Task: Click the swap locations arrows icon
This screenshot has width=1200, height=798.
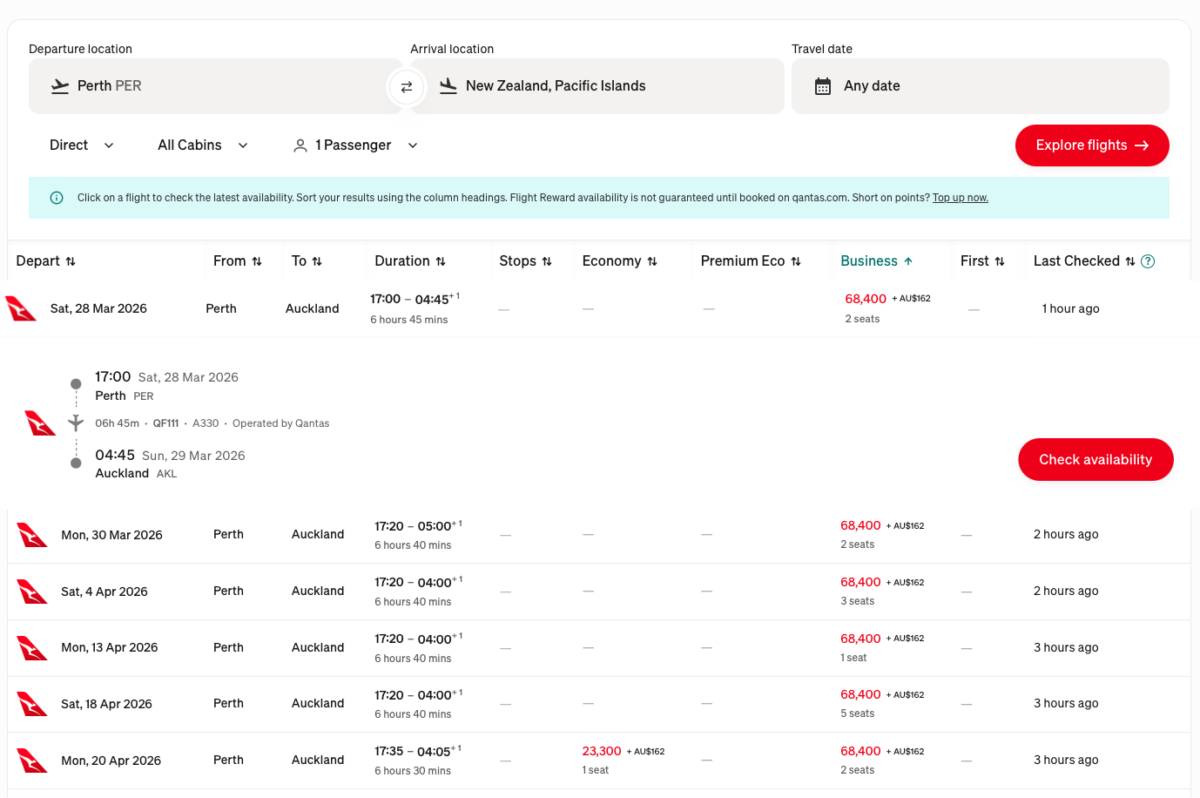Action: pyautogui.click(x=406, y=87)
